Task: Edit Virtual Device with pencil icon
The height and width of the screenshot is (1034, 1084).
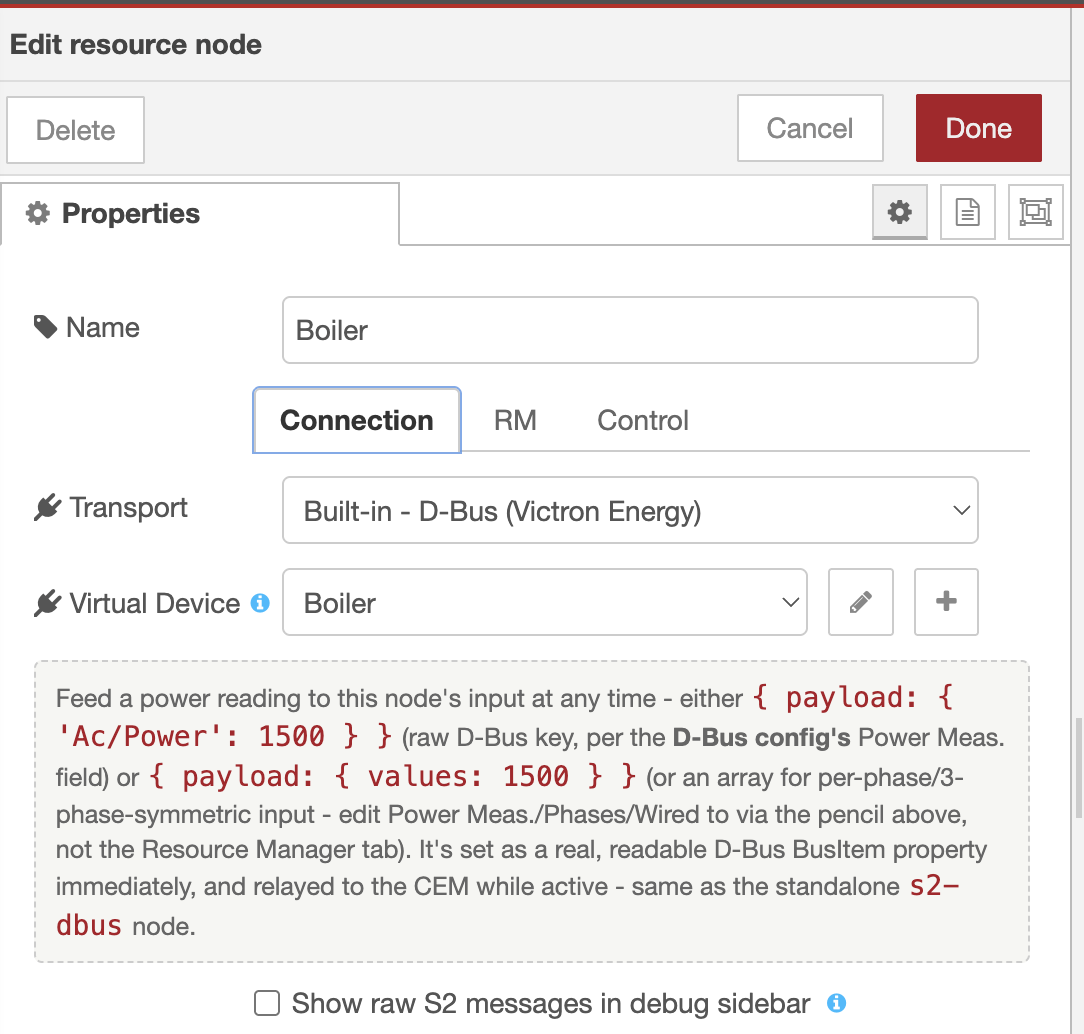Action: (861, 602)
